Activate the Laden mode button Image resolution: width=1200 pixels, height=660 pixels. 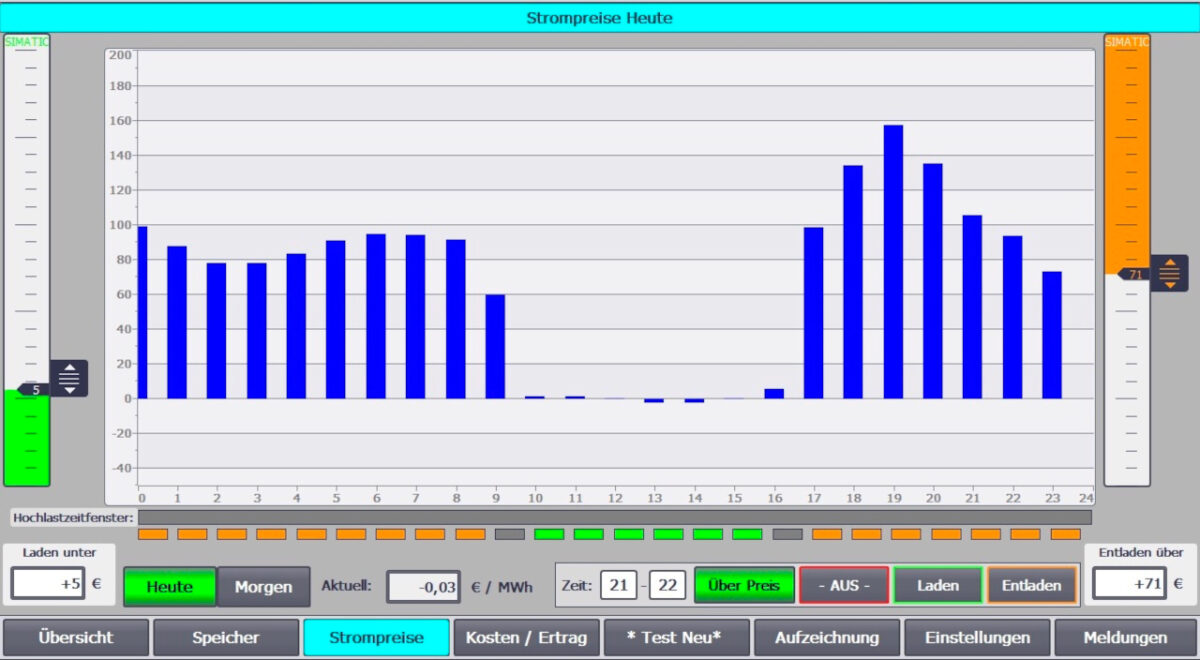coord(937,585)
